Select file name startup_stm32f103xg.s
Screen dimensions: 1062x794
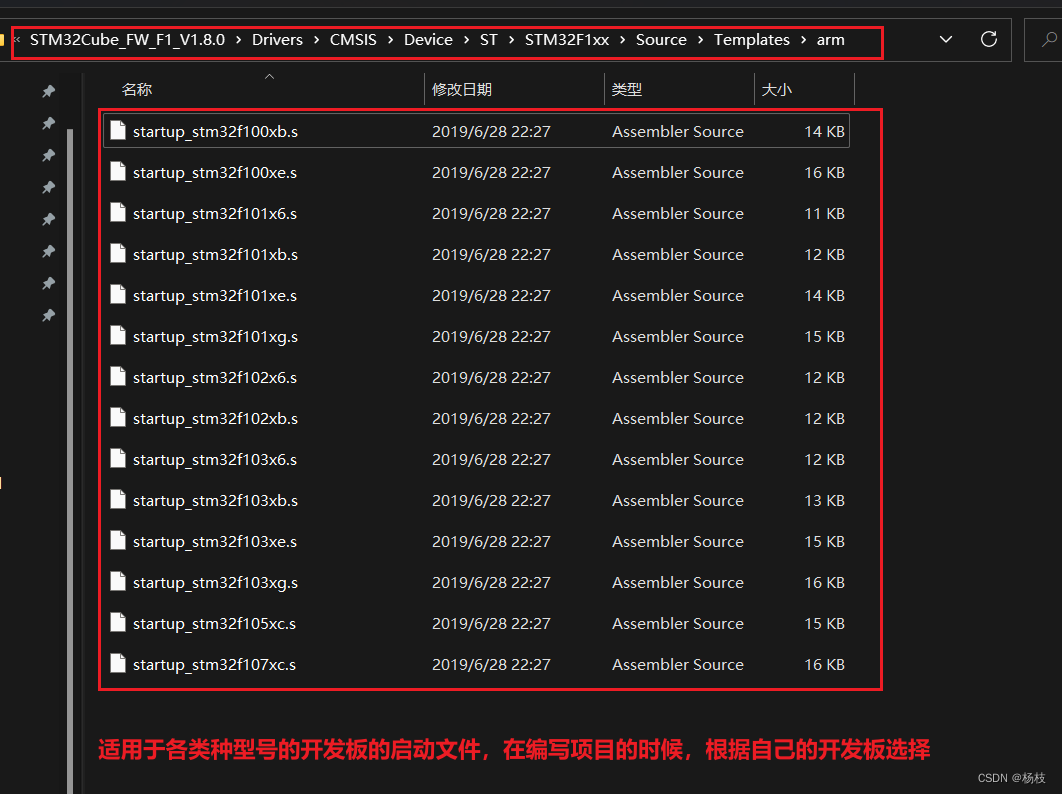[x=215, y=583]
